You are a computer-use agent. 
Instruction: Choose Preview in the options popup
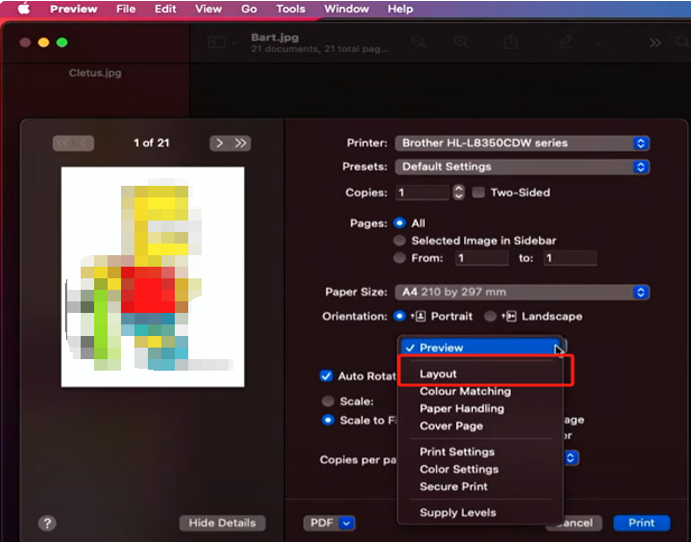click(x=480, y=348)
